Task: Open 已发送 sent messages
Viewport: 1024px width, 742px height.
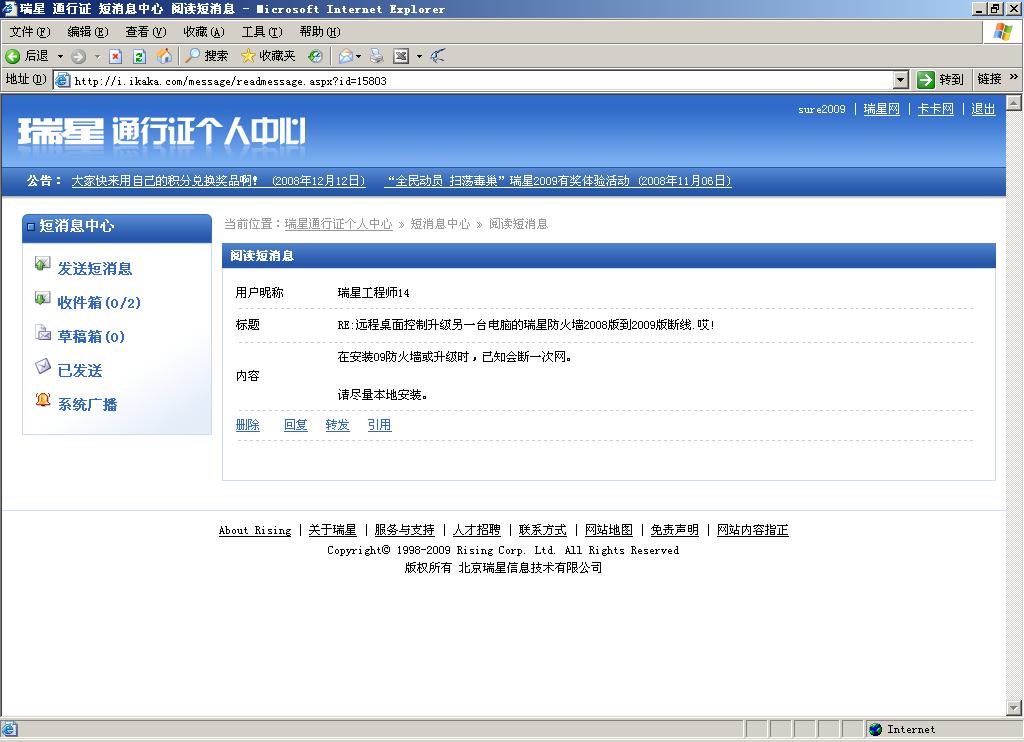Action: point(80,370)
